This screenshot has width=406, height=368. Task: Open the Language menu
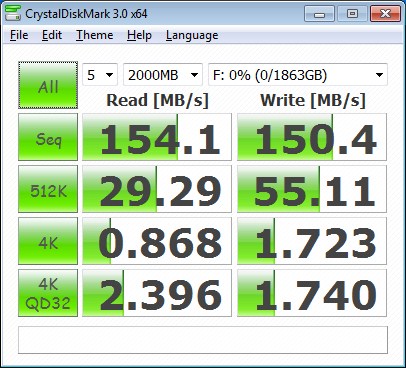192,35
